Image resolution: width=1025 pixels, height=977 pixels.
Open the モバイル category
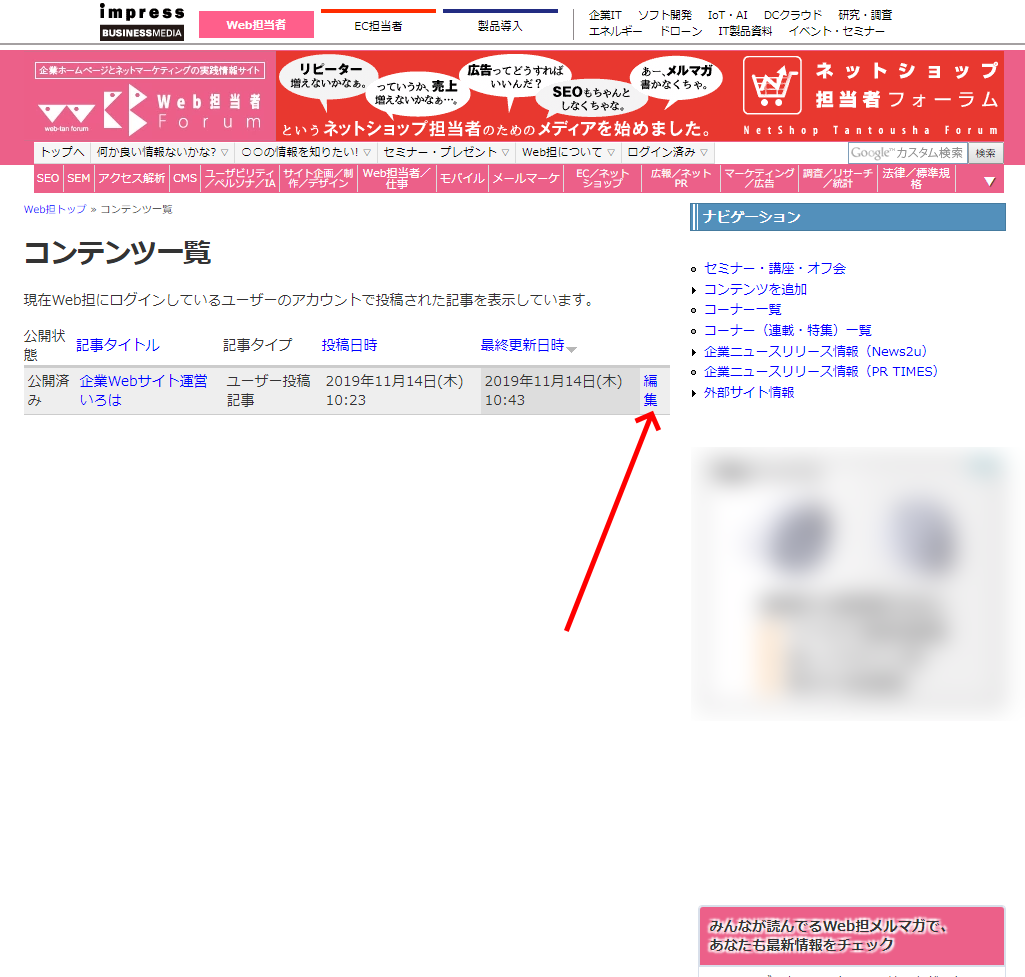click(x=462, y=178)
